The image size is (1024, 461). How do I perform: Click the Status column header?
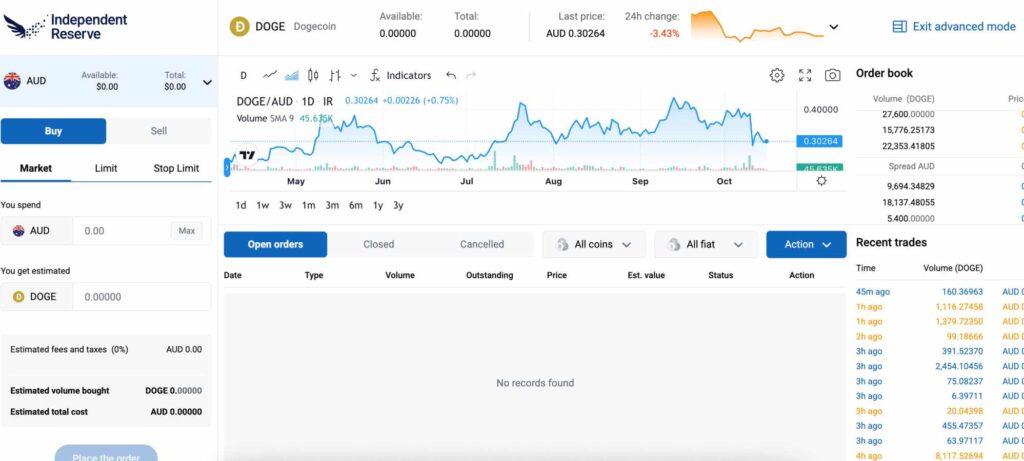tap(720, 275)
